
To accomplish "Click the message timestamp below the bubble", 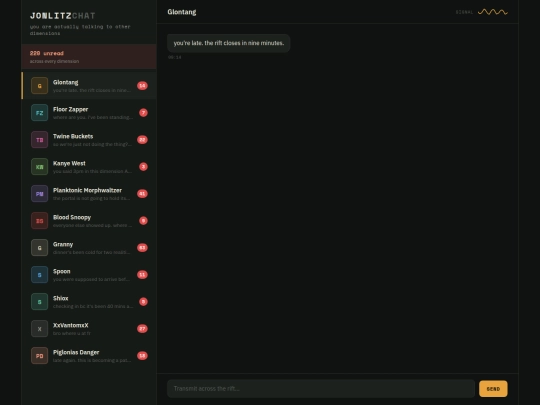I will tap(175, 57).
